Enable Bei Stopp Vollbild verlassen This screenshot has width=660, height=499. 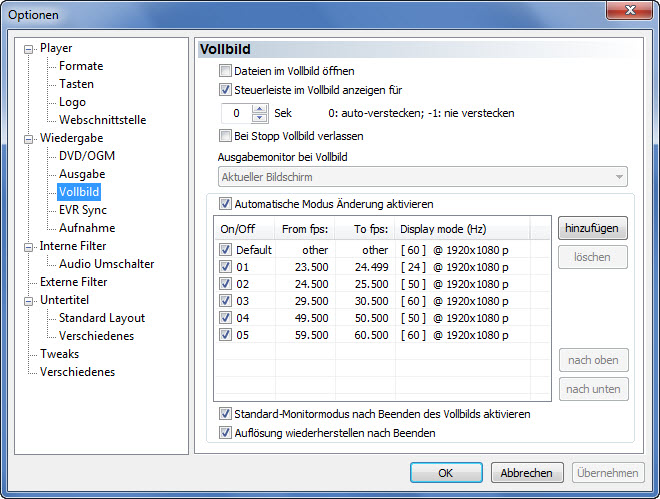click(x=225, y=136)
